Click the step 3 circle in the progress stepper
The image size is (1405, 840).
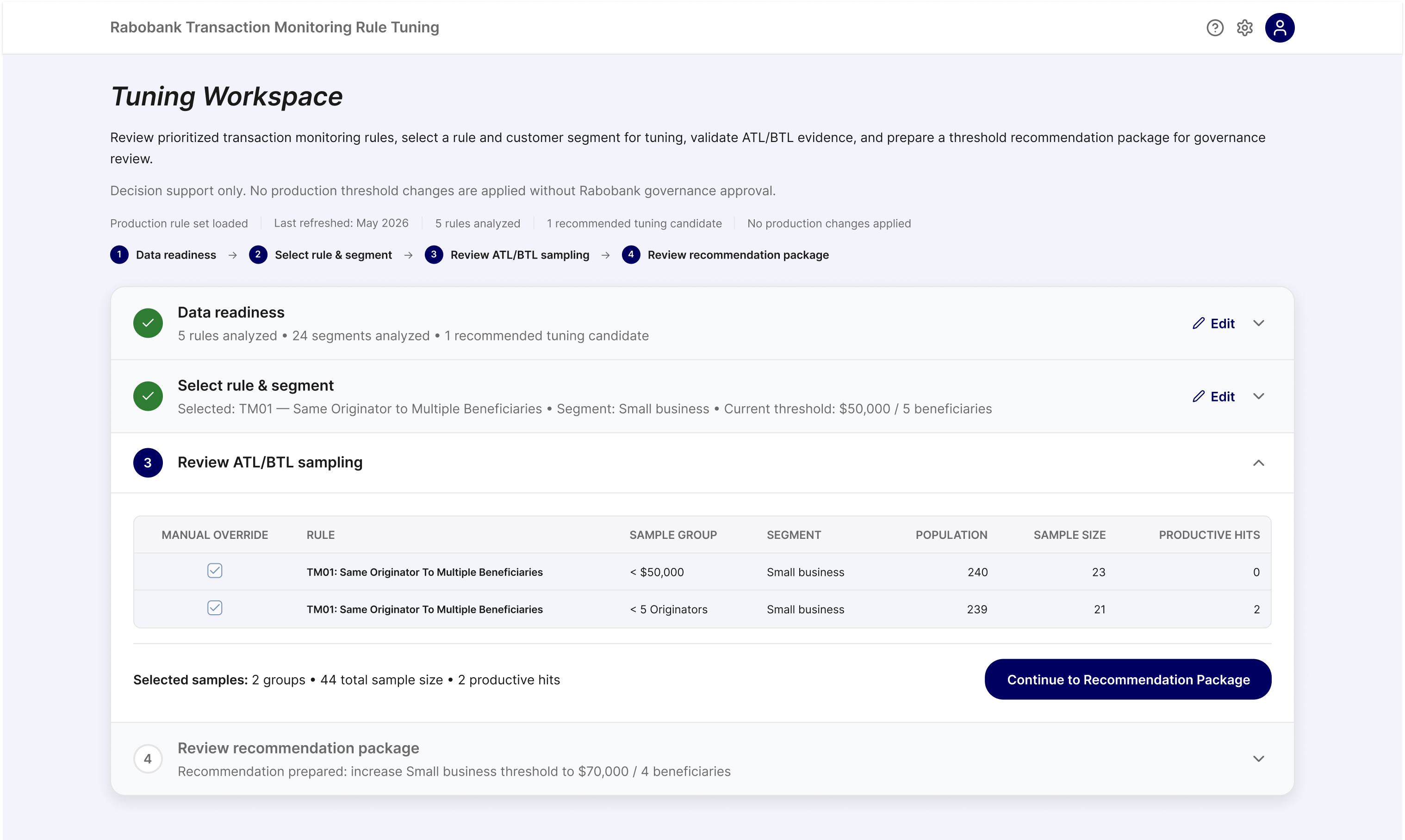(x=434, y=255)
